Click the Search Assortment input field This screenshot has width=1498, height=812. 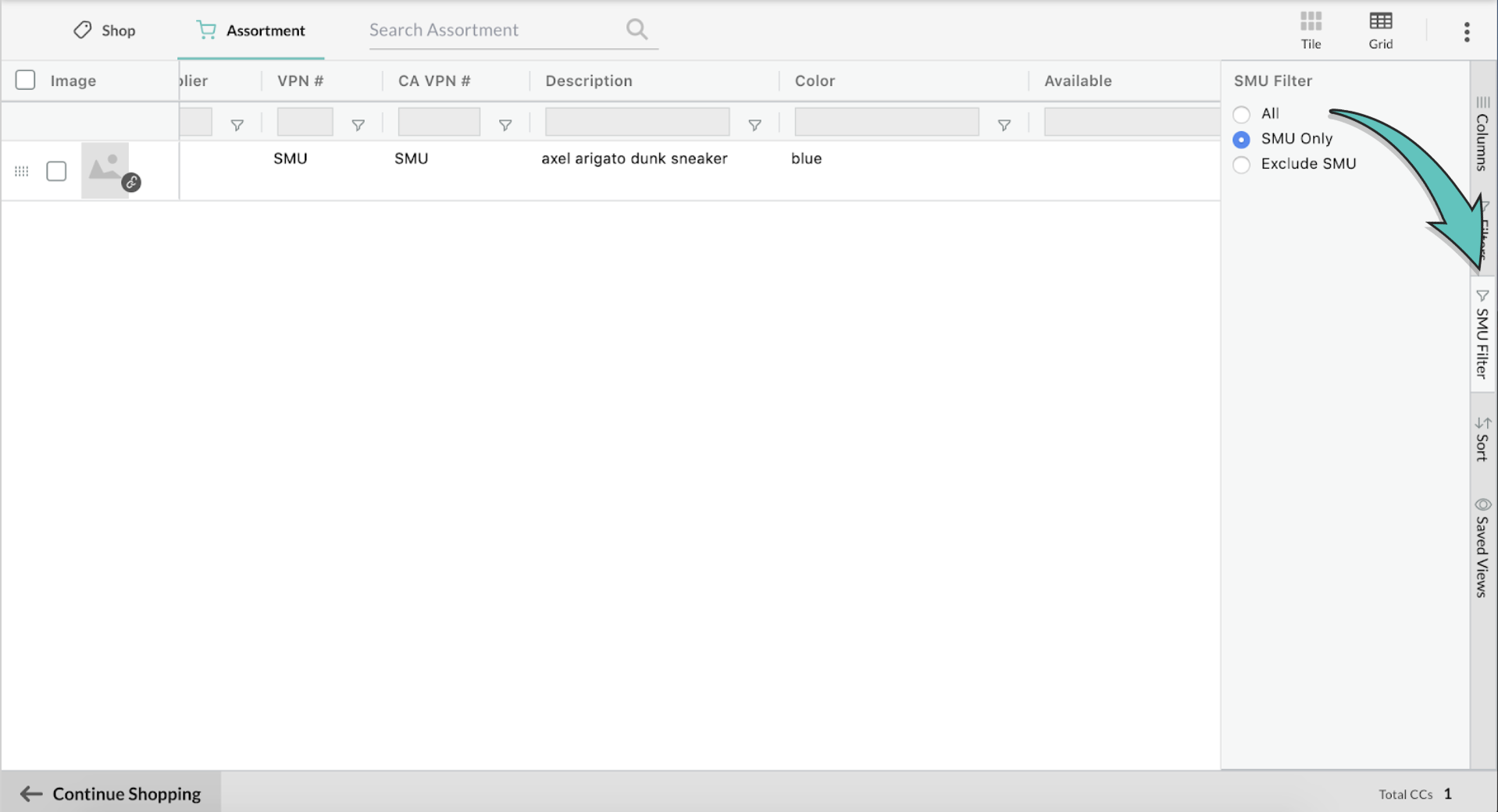pyautogui.click(x=492, y=30)
